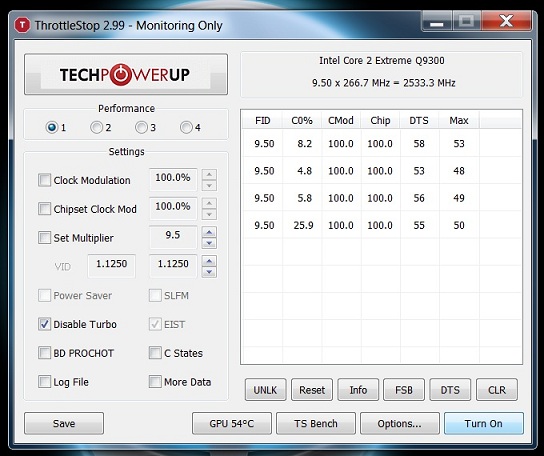The image size is (544, 456).
Task: Check the More Data checkbox
Action: tap(155, 382)
